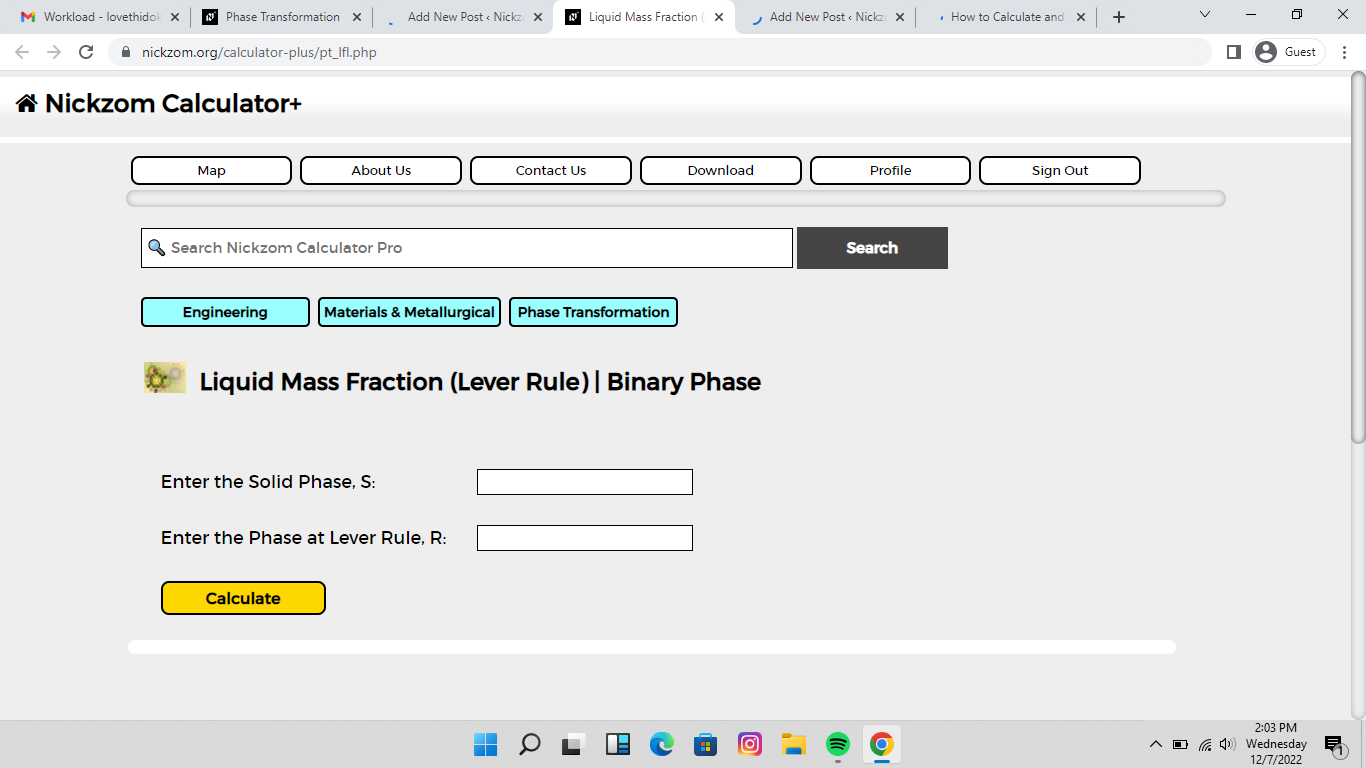Open the side panel icon in Chrome
The height and width of the screenshot is (768, 1366).
tap(1234, 52)
